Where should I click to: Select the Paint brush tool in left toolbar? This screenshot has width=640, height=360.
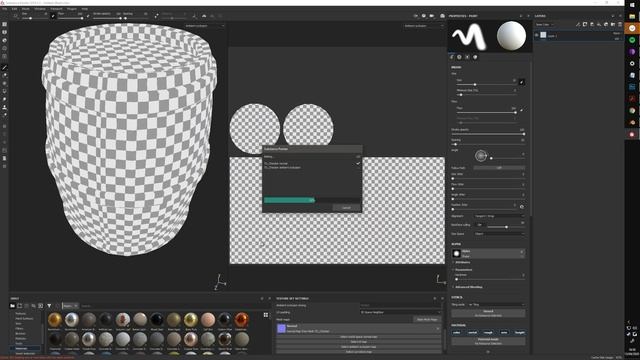(4, 68)
